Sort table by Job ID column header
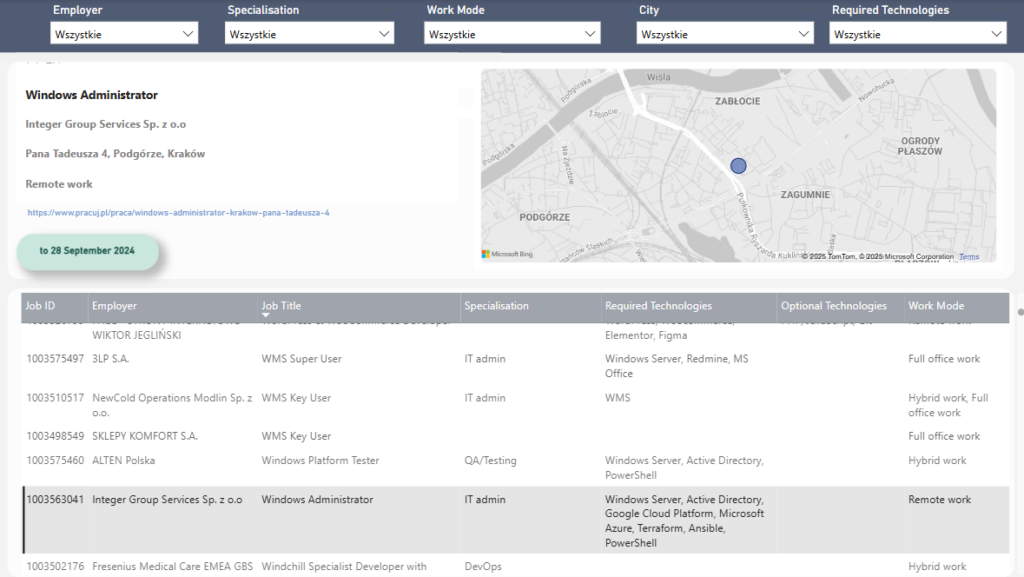 point(41,306)
